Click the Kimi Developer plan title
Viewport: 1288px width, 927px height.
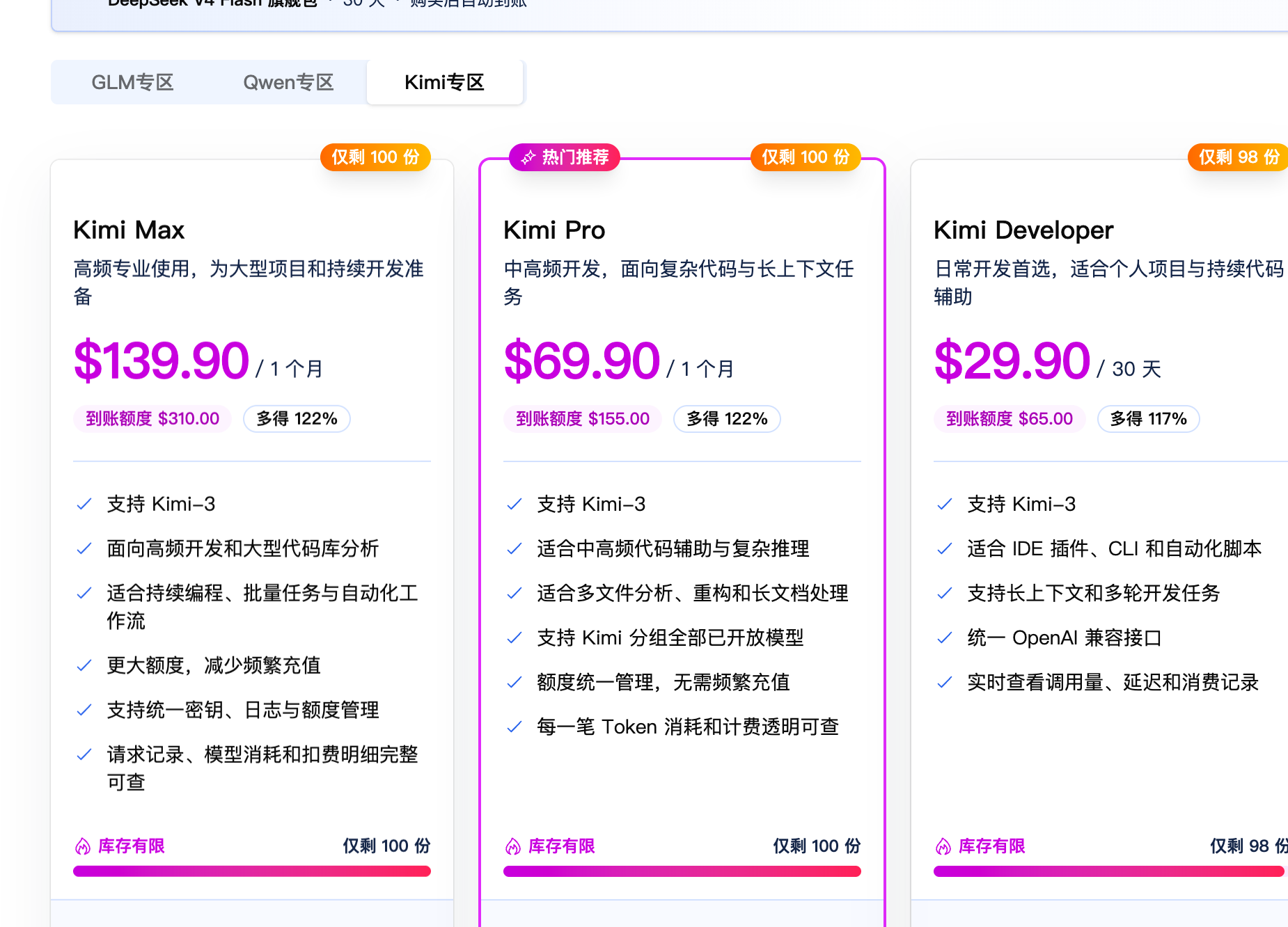[x=1023, y=230]
